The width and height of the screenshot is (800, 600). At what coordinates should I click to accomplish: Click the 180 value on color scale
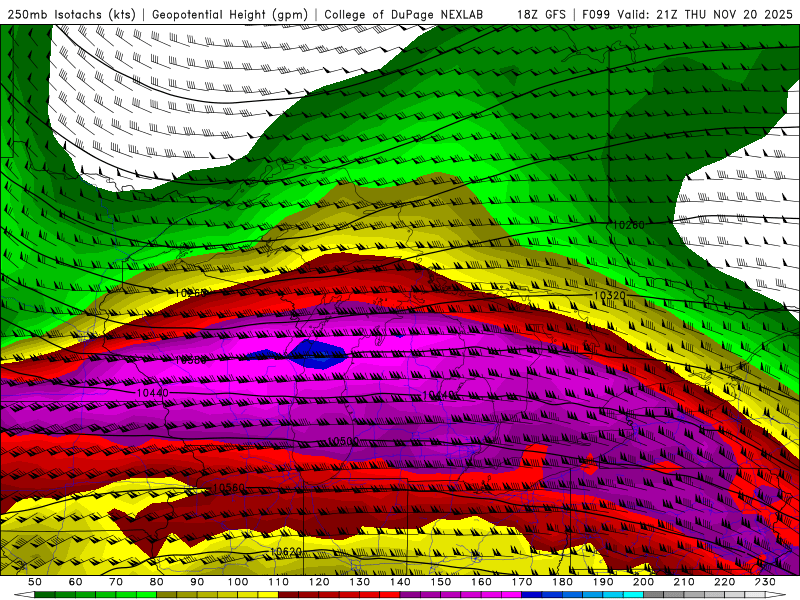pyautogui.click(x=562, y=582)
